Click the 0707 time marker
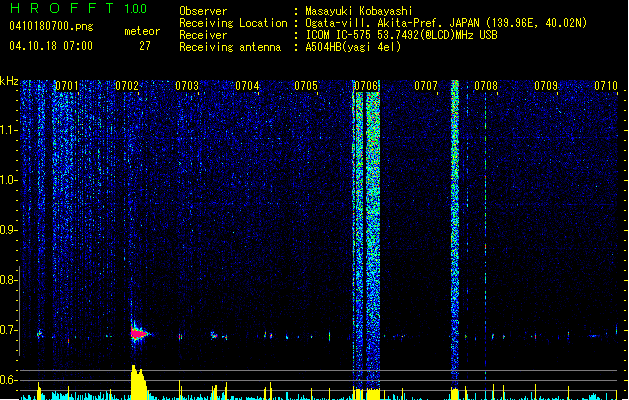The height and width of the screenshot is (400, 629). coord(426,86)
